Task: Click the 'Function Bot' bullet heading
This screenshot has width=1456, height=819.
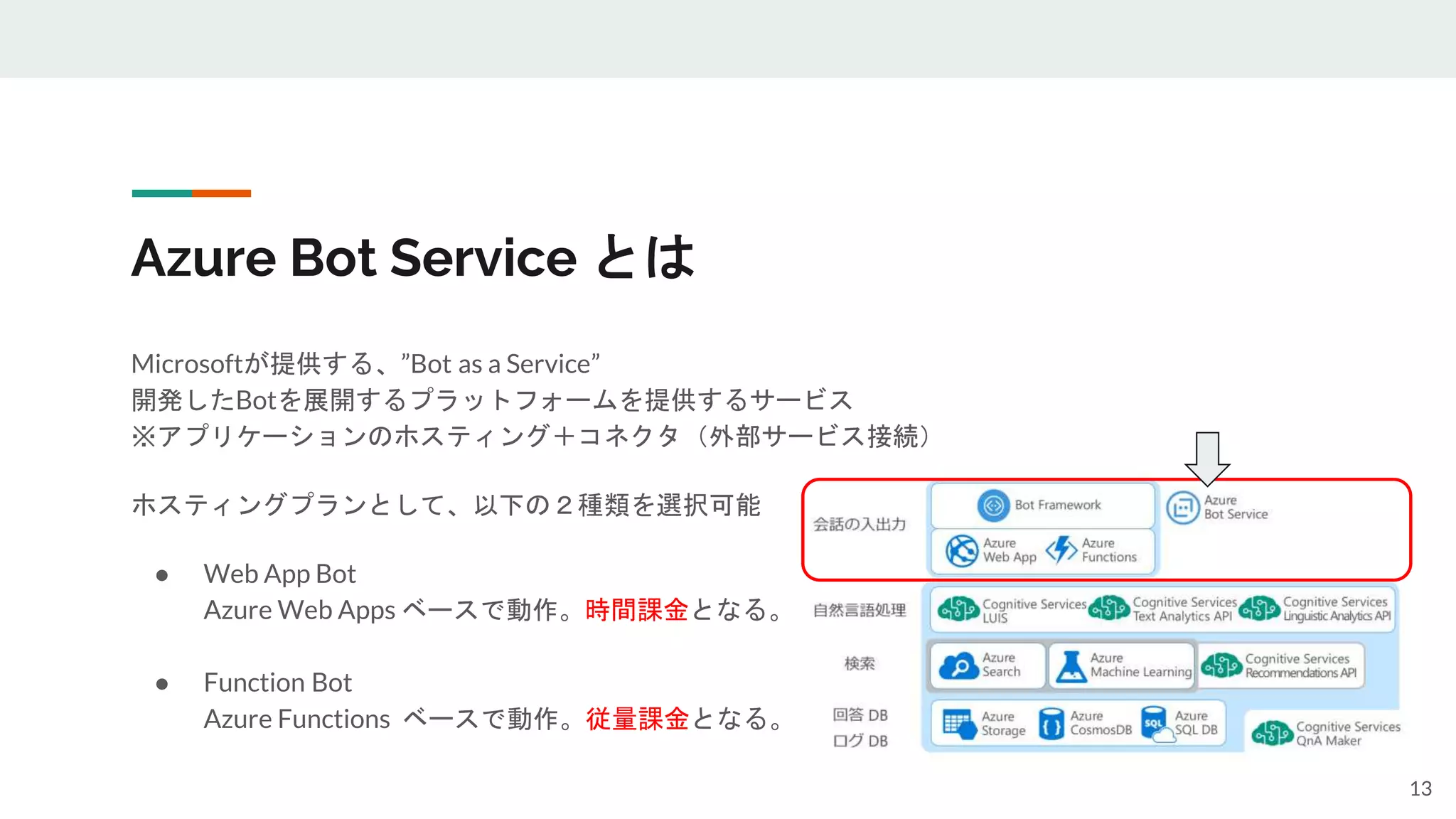Action: click(x=277, y=682)
